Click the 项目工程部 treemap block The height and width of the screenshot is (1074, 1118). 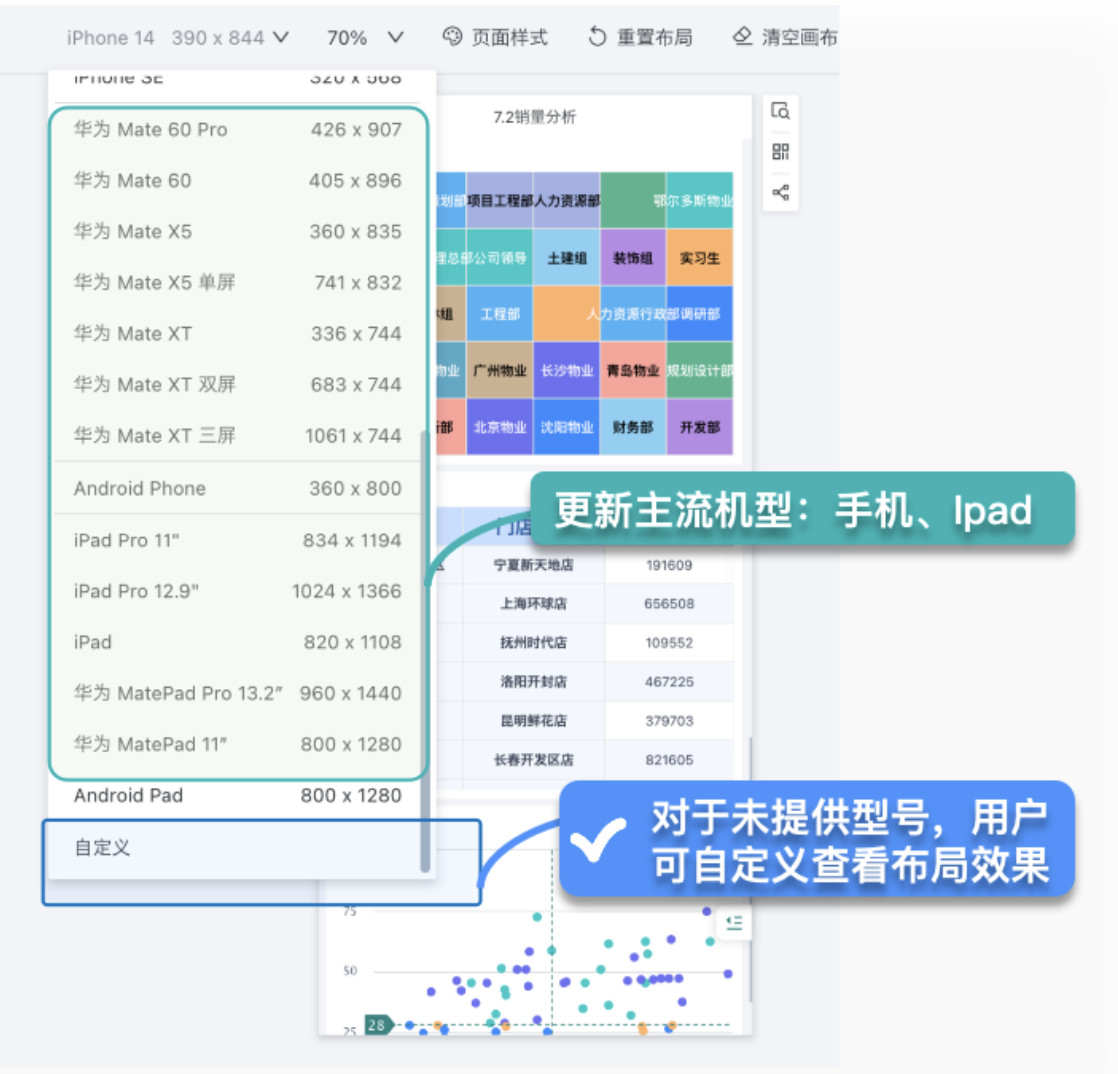pyautogui.click(x=500, y=200)
